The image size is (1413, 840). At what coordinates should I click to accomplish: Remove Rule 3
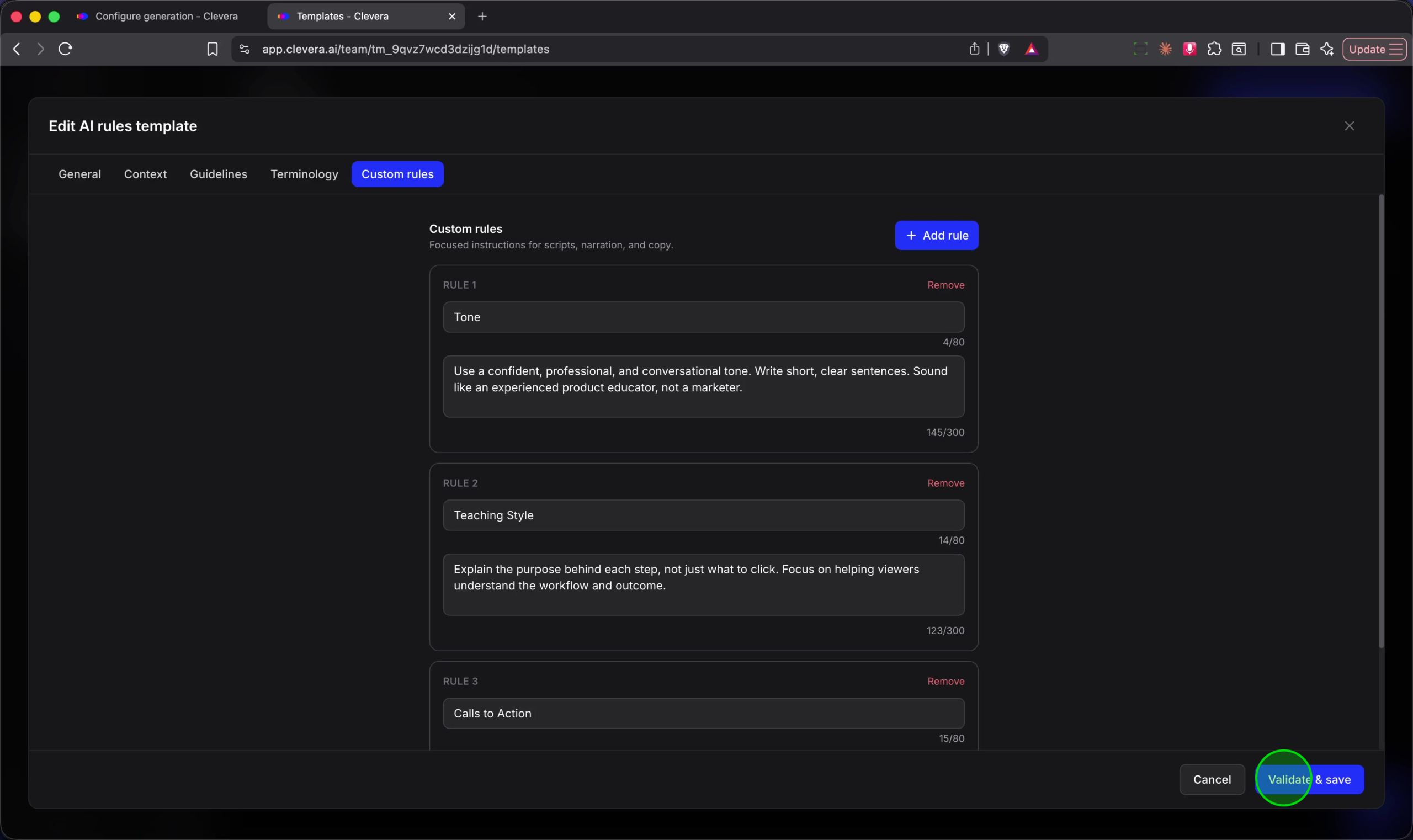click(x=946, y=682)
